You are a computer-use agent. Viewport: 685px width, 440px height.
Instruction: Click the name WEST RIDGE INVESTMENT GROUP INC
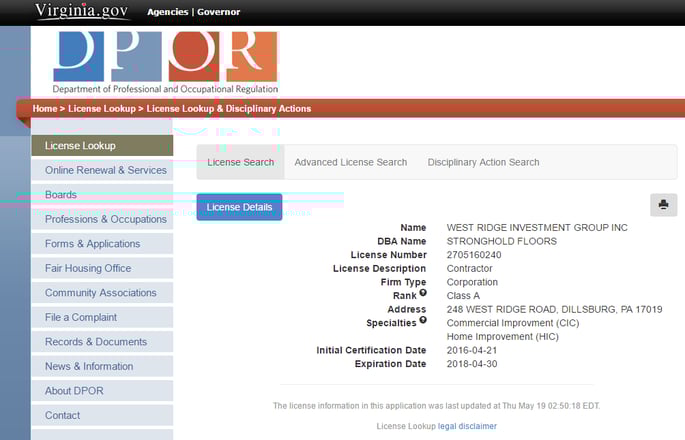(x=537, y=227)
